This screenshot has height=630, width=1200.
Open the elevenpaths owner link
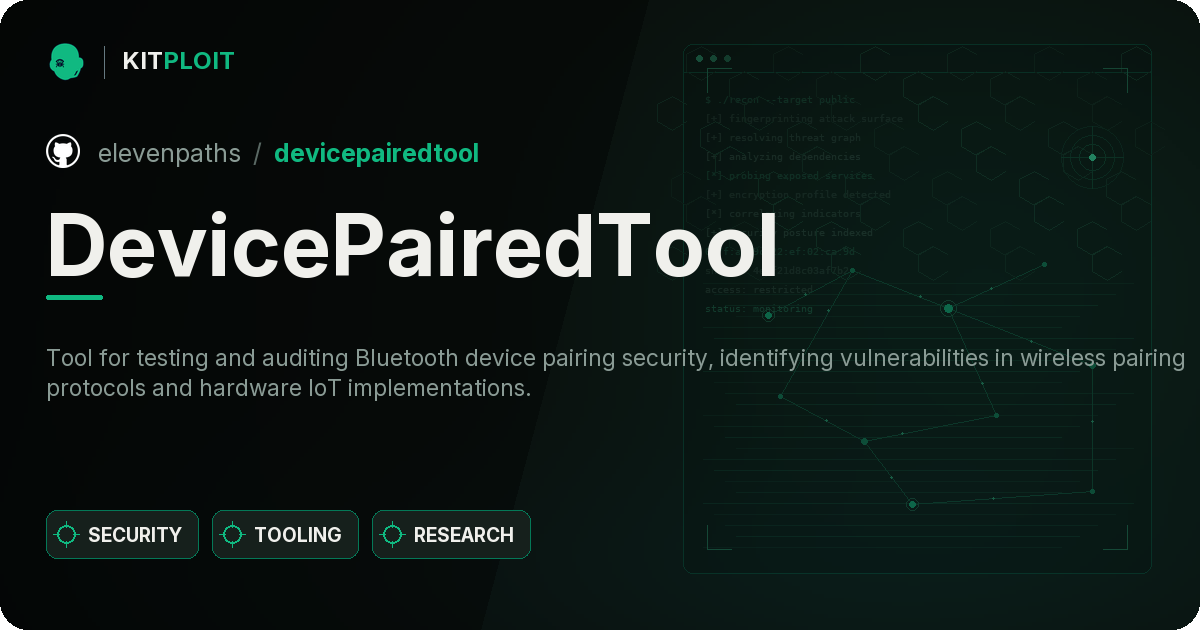point(169,153)
